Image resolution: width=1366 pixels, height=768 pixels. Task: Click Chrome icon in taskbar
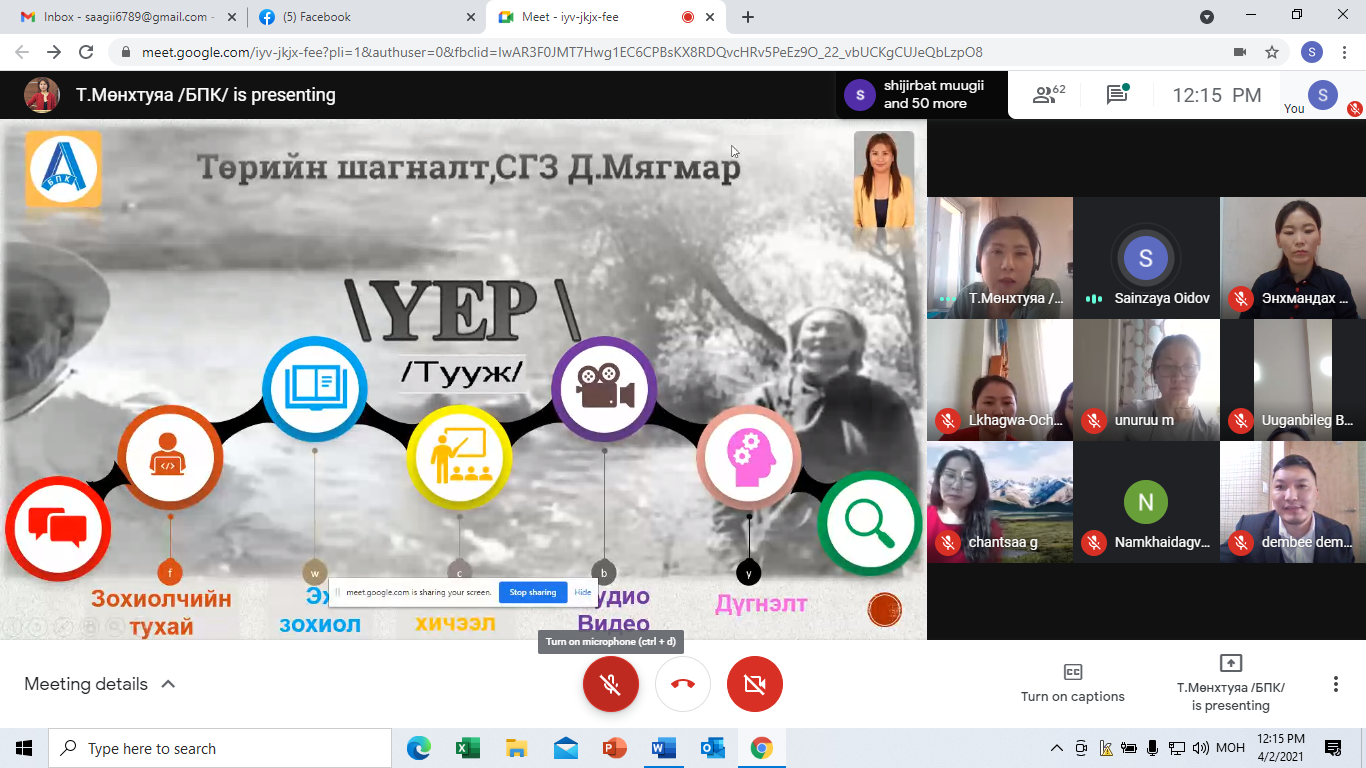pyautogui.click(x=762, y=748)
